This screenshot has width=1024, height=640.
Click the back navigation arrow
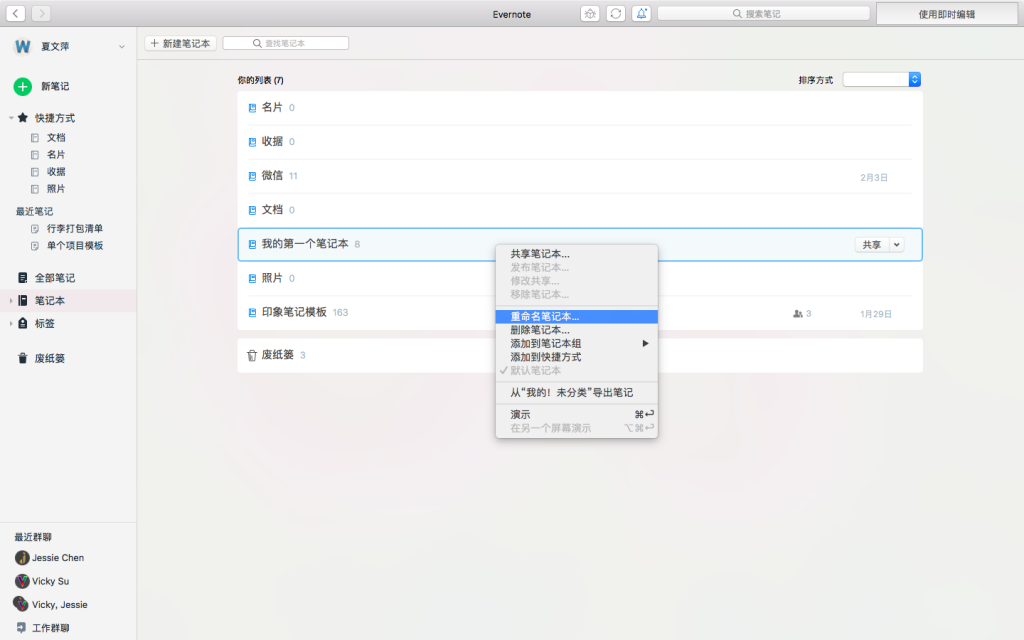coord(16,13)
